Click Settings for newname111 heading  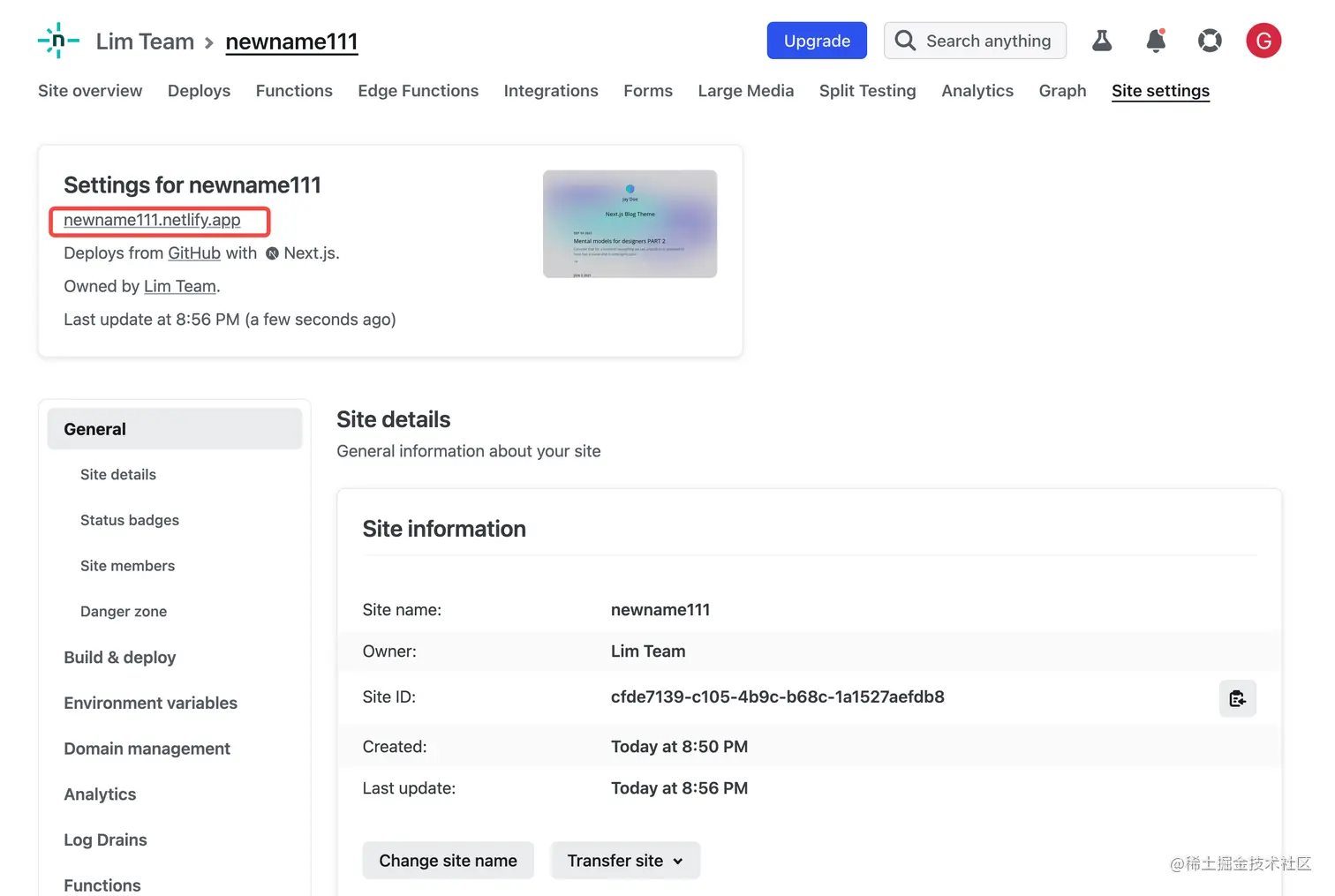(x=192, y=185)
